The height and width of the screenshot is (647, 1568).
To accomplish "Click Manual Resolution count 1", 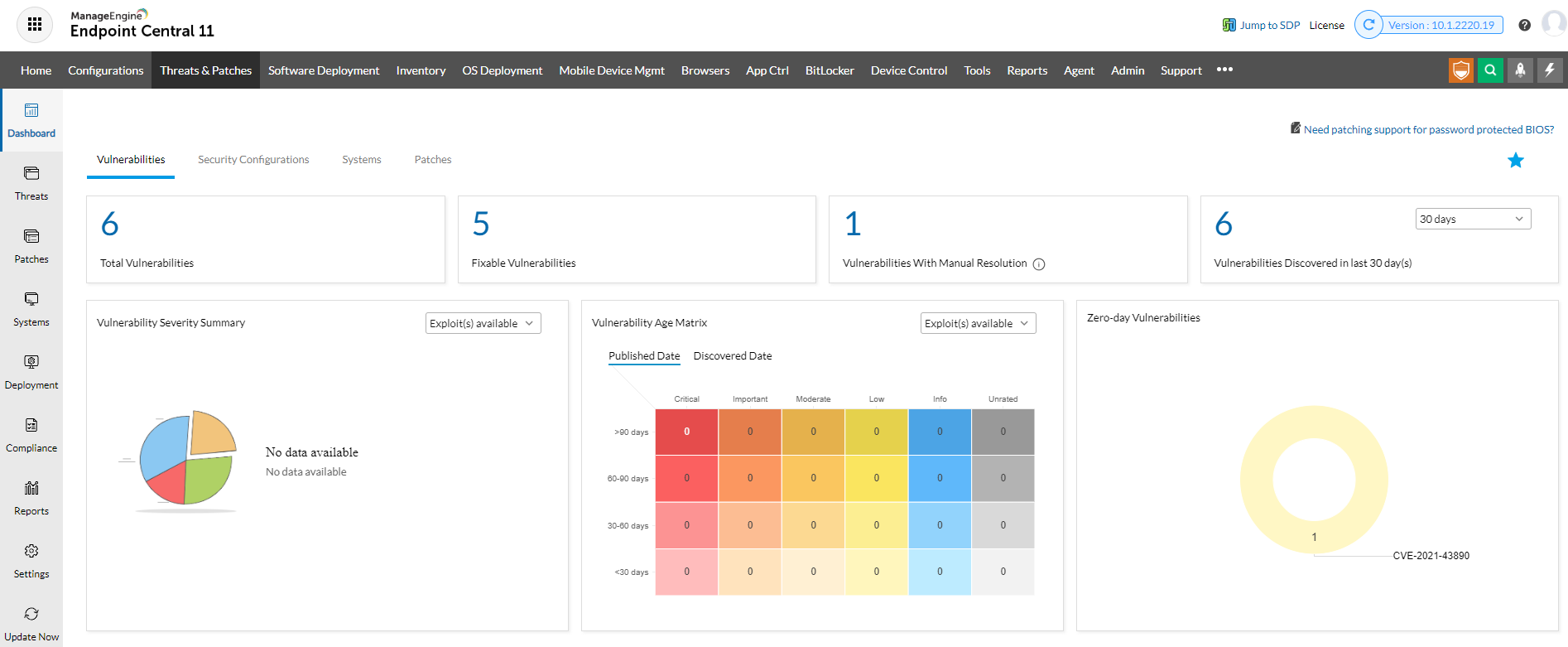I will click(853, 224).
